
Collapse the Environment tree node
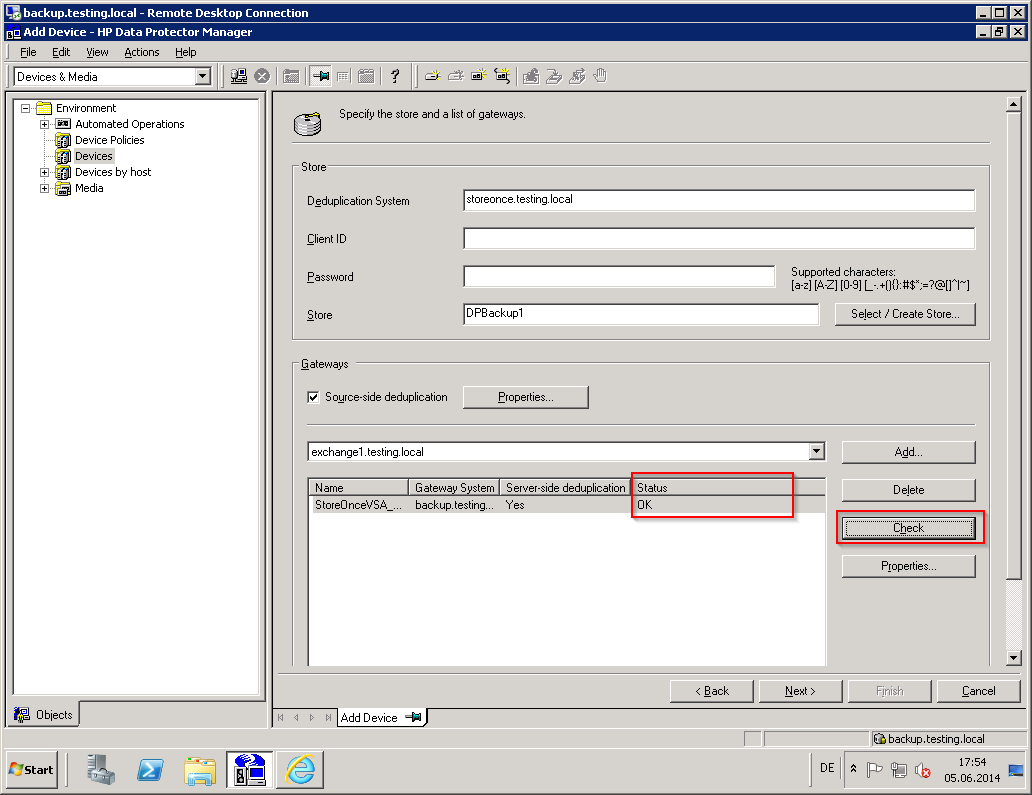pyautogui.click(x=25, y=108)
